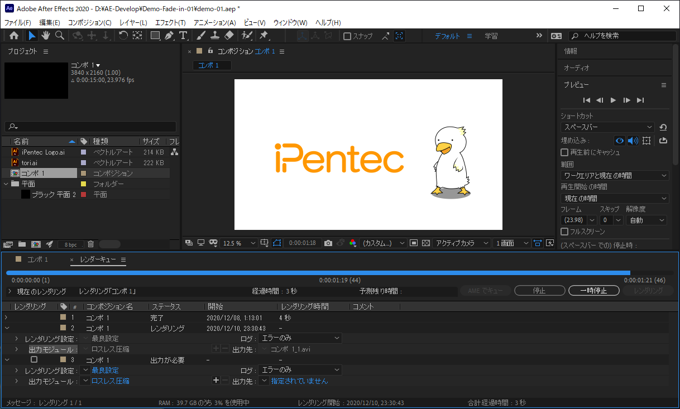Switch to the Comp 1 timeline tab
This screenshot has height=409, width=680.
tap(37, 259)
